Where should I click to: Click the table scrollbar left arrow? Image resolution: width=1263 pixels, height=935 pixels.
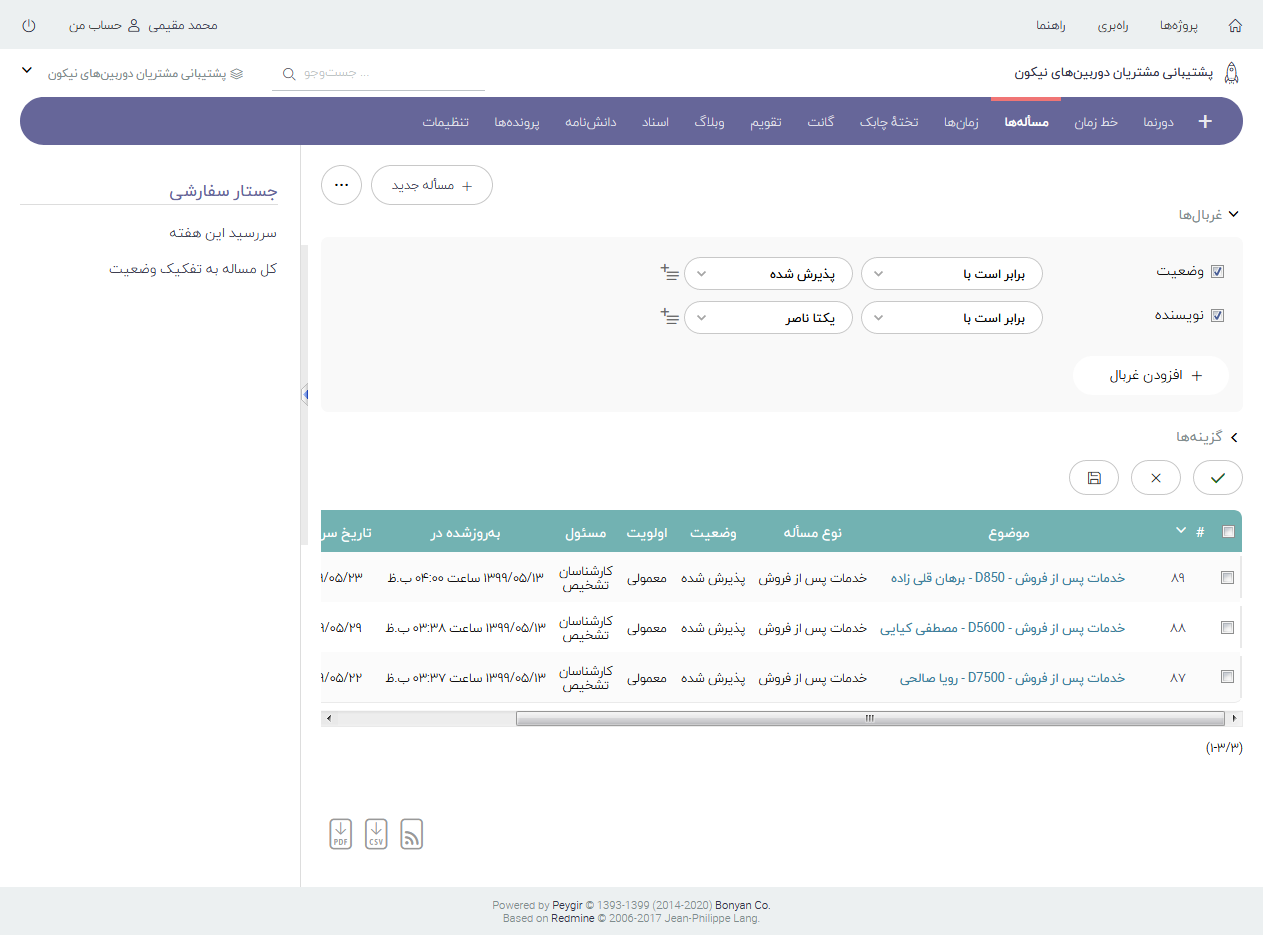click(328, 718)
